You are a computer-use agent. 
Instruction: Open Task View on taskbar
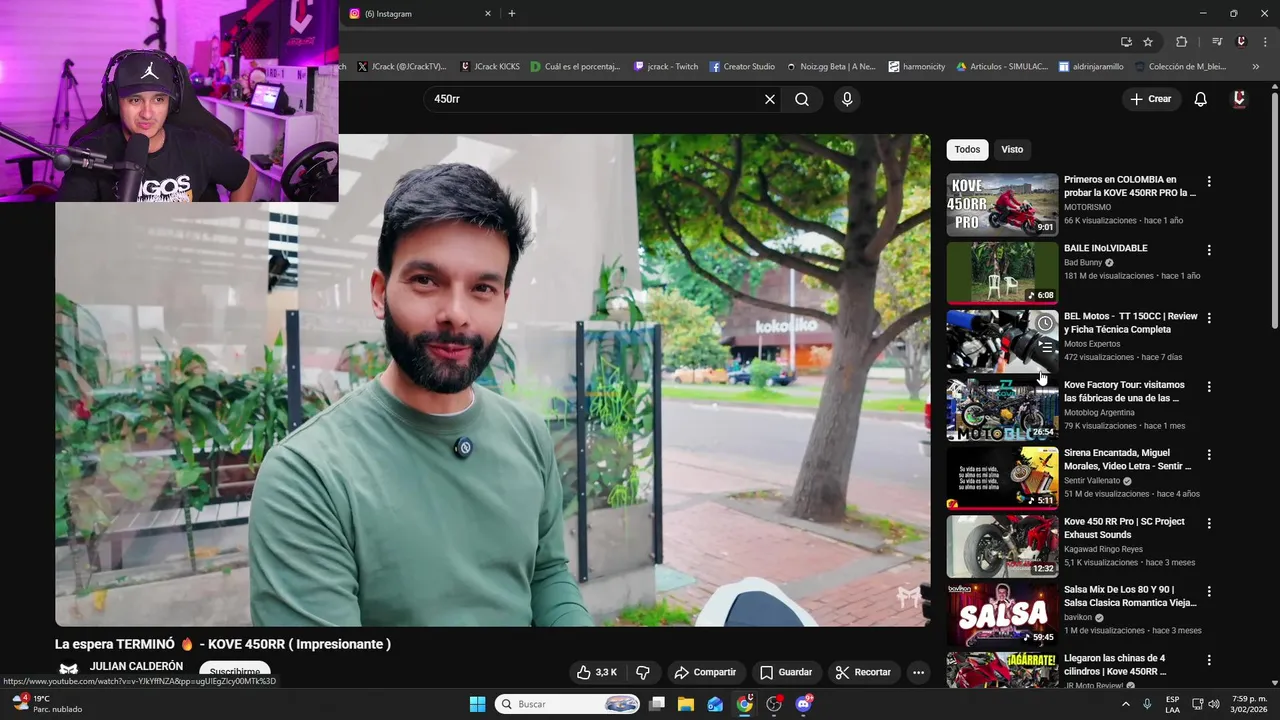point(657,704)
